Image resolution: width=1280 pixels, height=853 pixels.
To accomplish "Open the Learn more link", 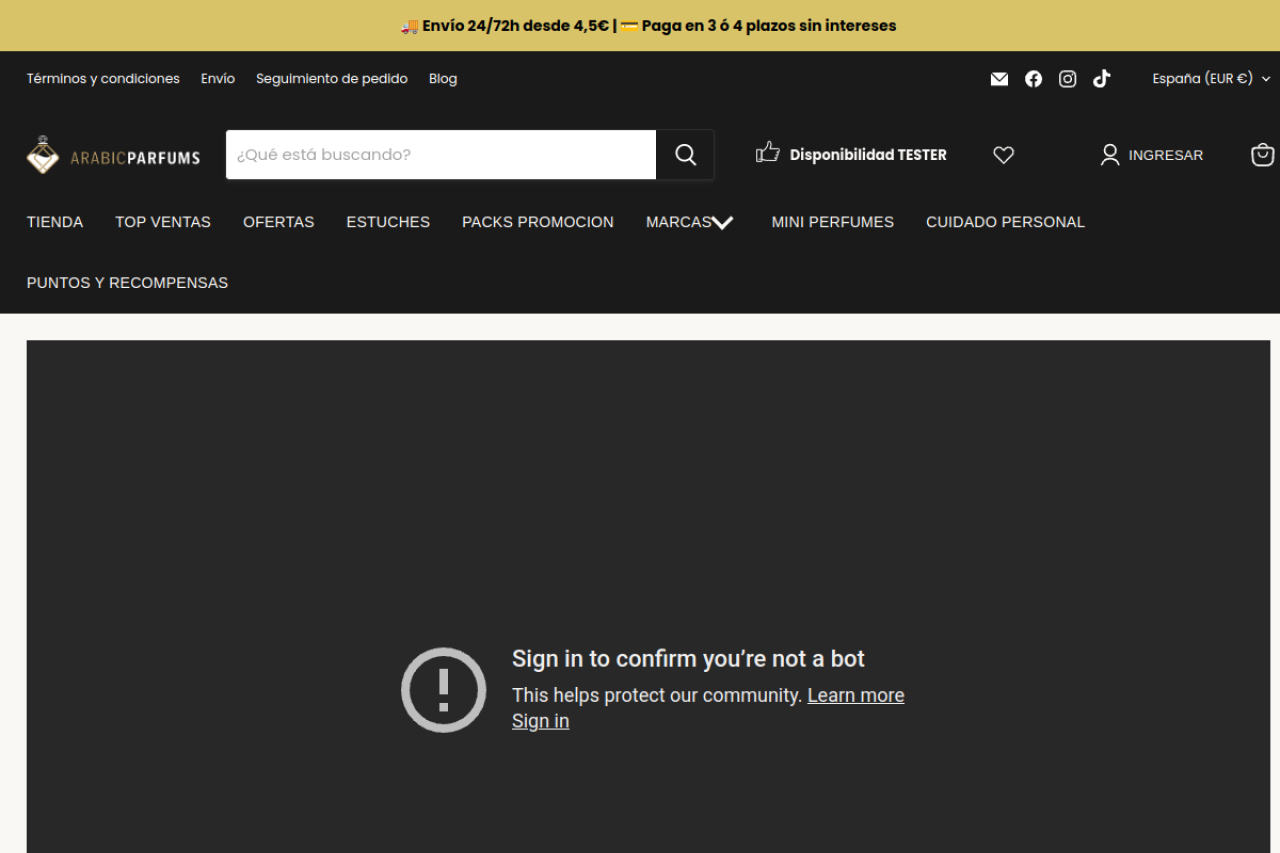I will 855,695.
